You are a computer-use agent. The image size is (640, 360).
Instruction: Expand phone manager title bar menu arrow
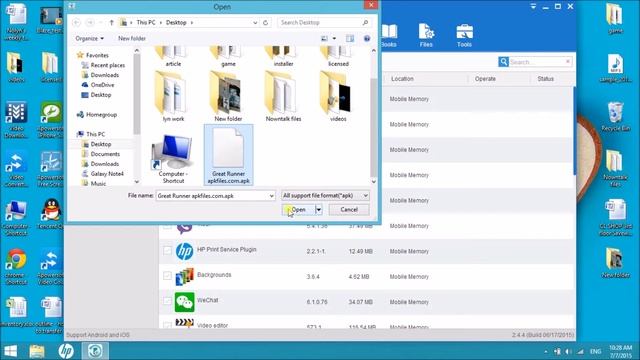pos(533,7)
